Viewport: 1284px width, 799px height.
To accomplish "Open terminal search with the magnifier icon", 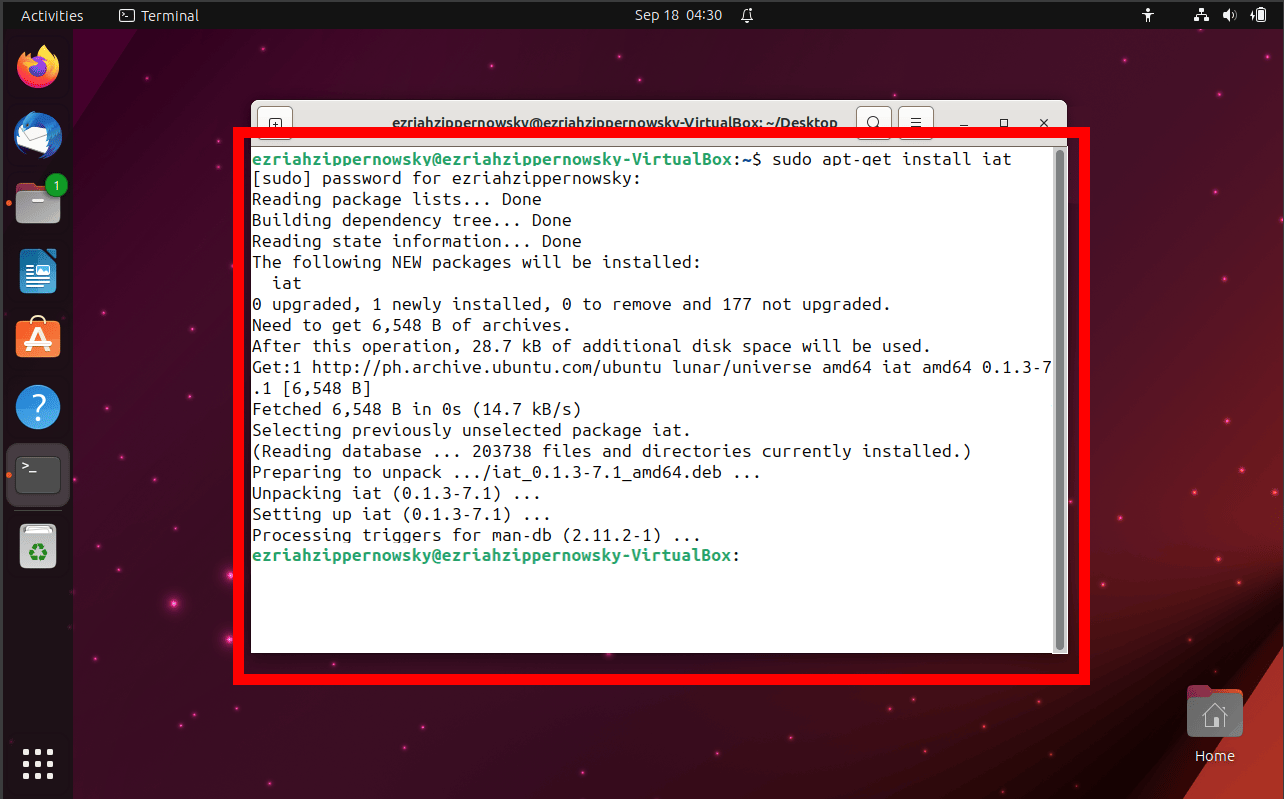I will coord(873,122).
